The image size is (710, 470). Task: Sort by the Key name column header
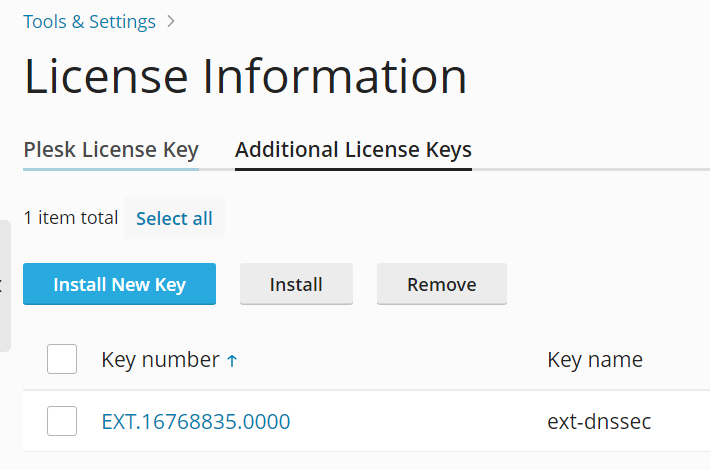pyautogui.click(x=595, y=360)
